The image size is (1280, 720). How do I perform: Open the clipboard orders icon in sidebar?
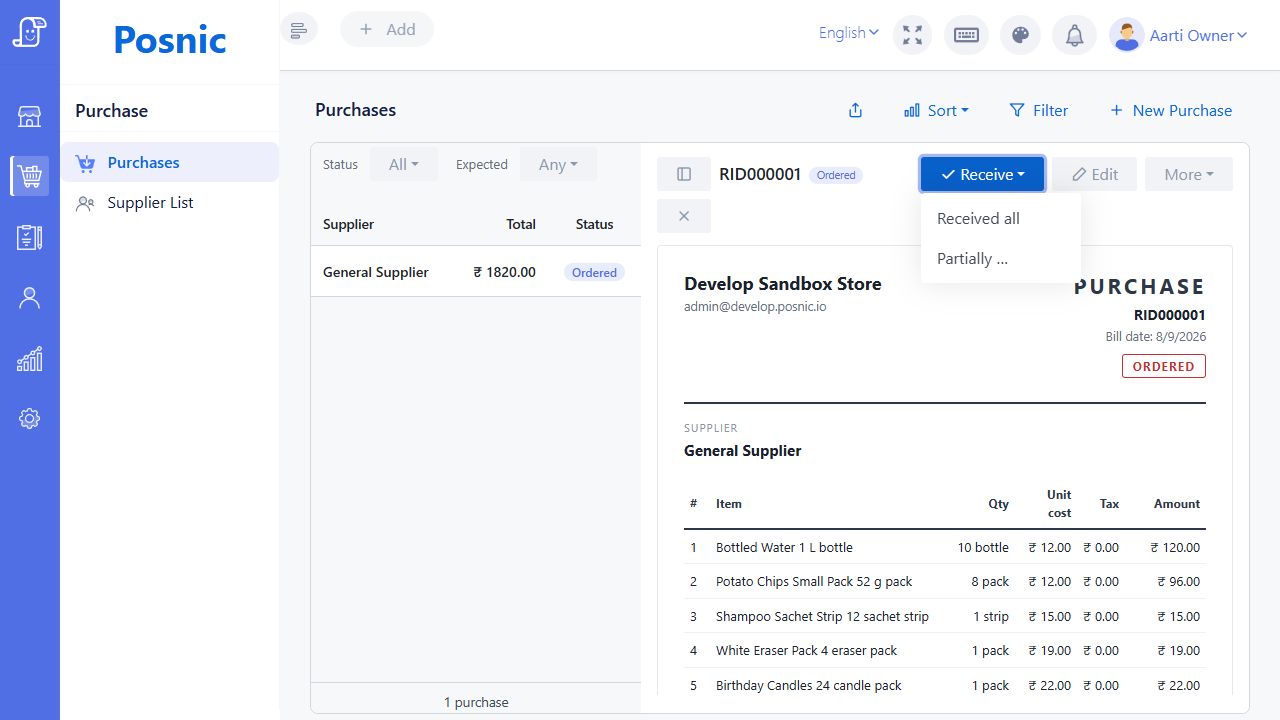click(x=30, y=237)
